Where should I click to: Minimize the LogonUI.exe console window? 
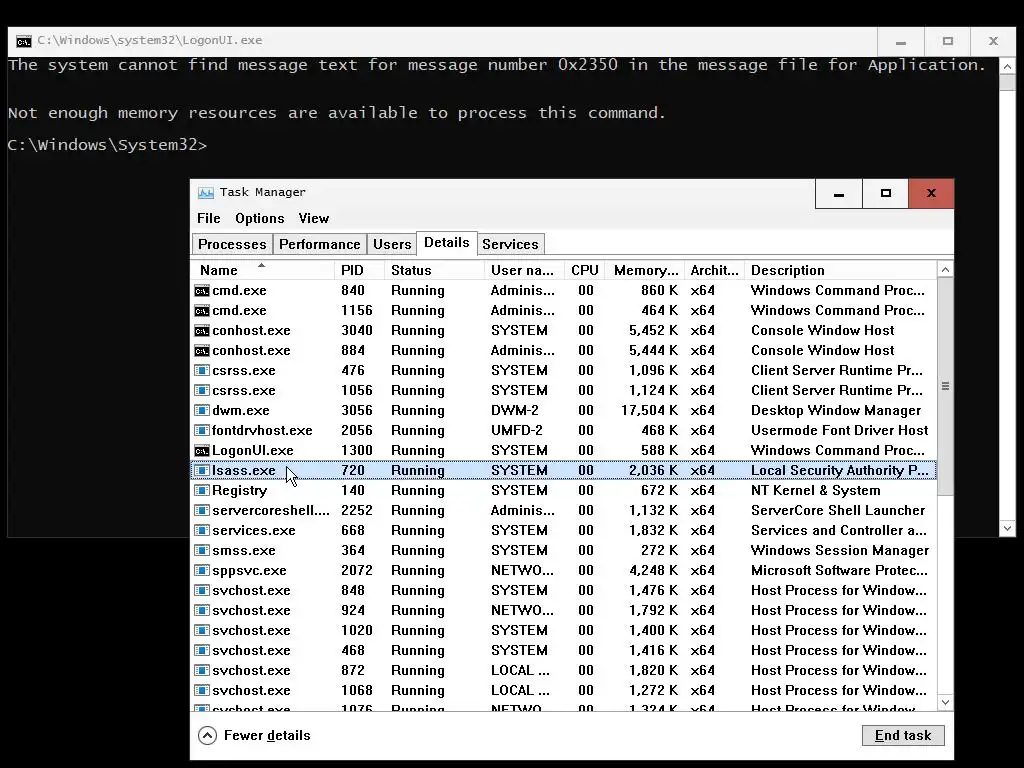pyautogui.click(x=901, y=42)
